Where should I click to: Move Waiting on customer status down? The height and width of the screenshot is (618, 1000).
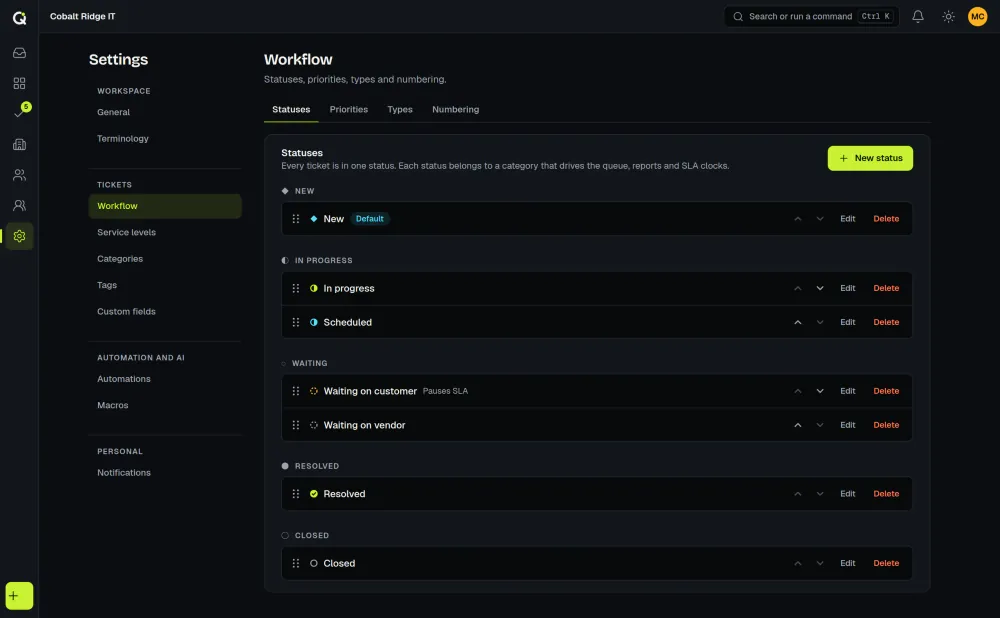click(x=820, y=391)
